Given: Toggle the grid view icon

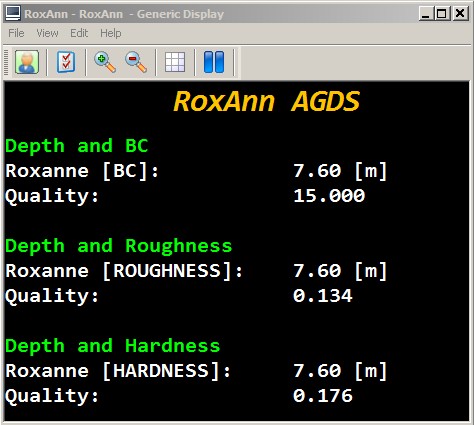Looking at the screenshot, I should tap(175, 62).
